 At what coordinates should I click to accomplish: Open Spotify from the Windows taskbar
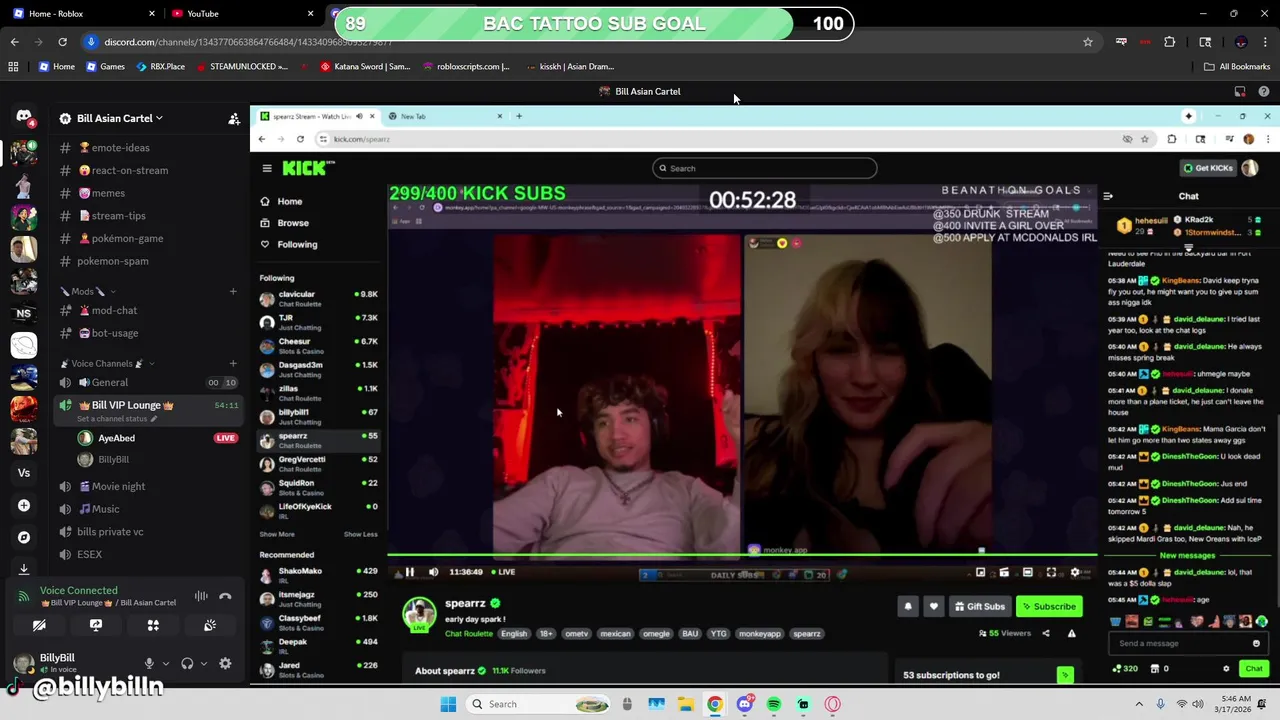774,704
